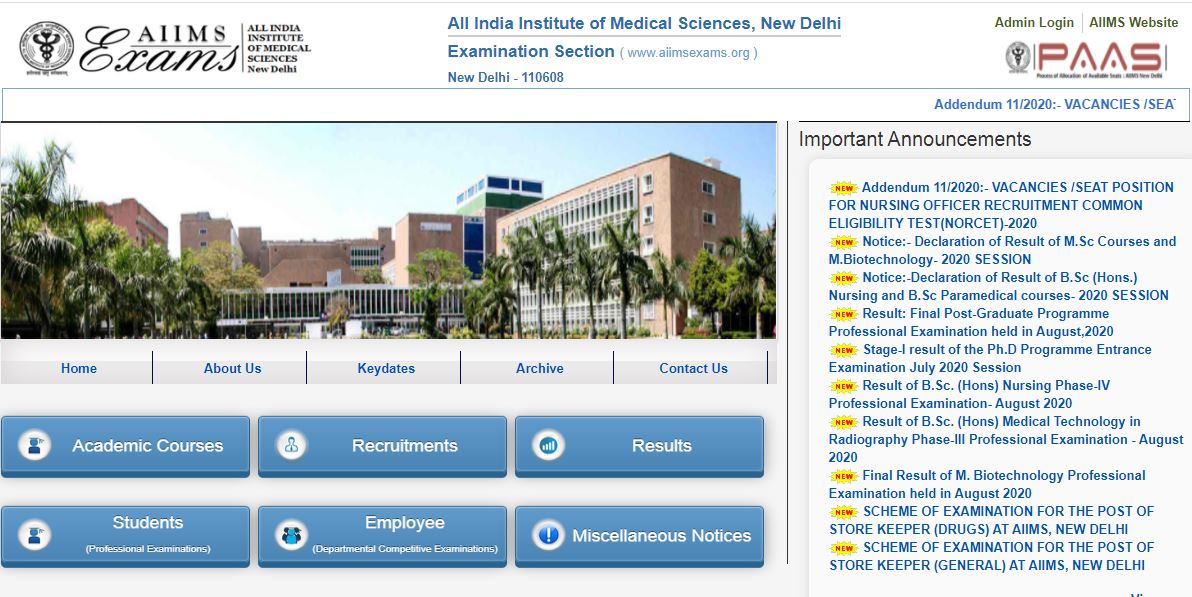Click the Recruitments tile icon

pyautogui.click(x=291, y=446)
